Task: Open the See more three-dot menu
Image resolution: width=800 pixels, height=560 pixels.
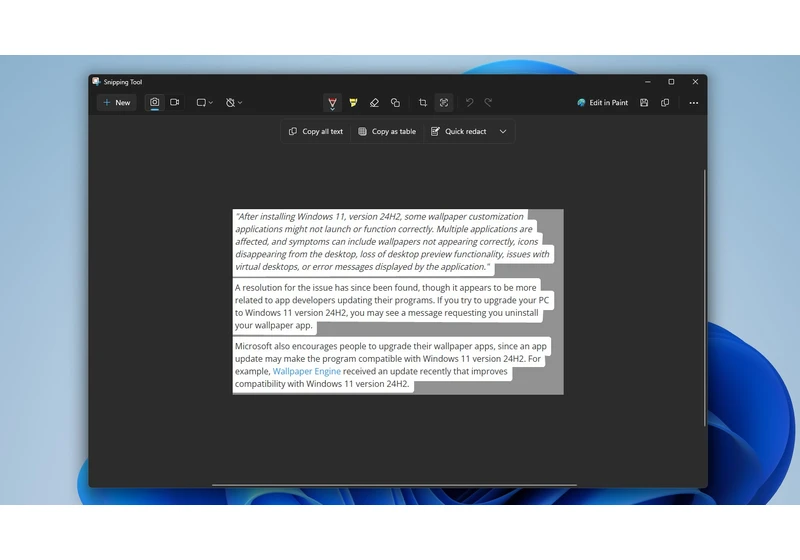Action: point(693,103)
